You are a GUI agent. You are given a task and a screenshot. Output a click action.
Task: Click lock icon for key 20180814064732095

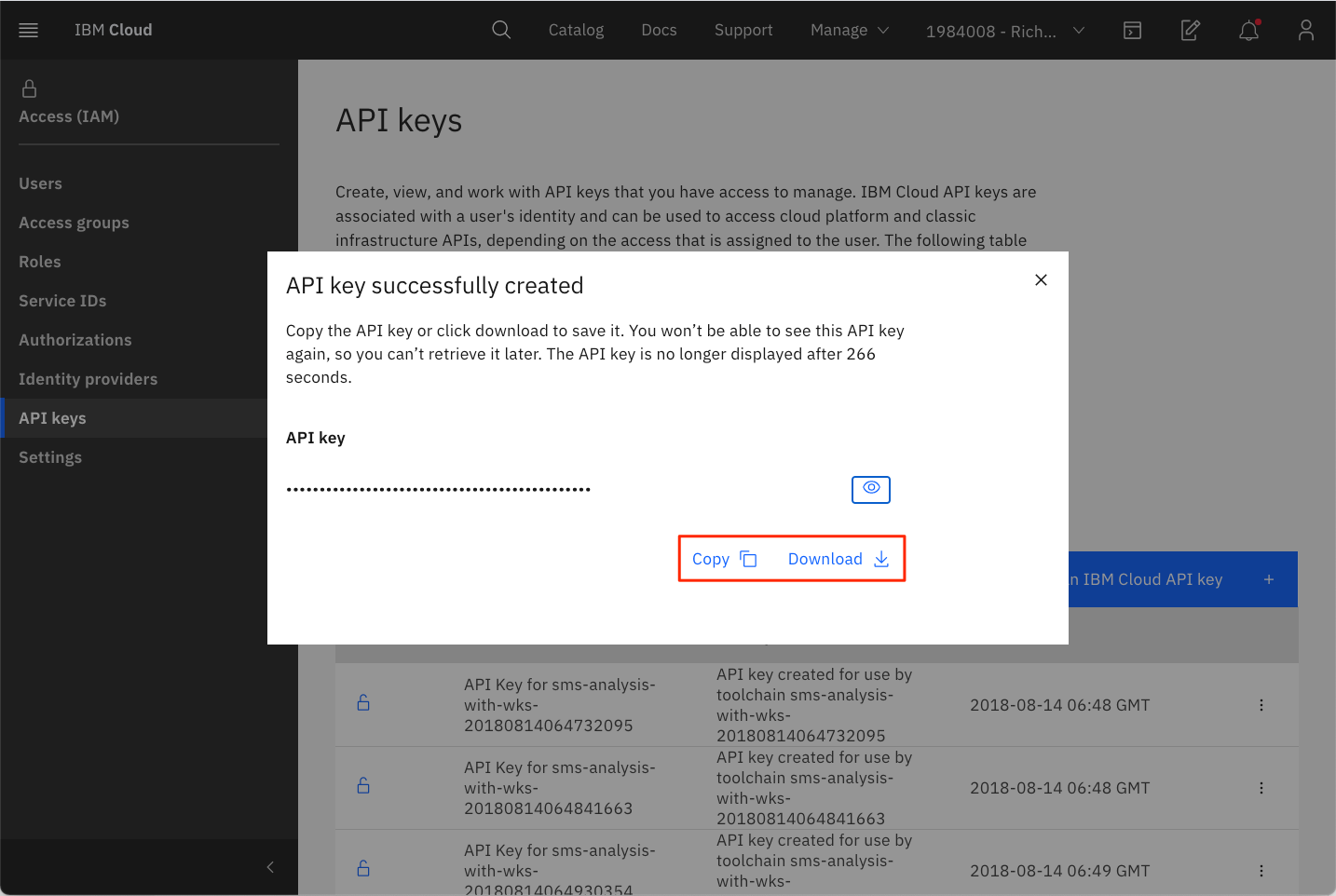click(x=363, y=703)
